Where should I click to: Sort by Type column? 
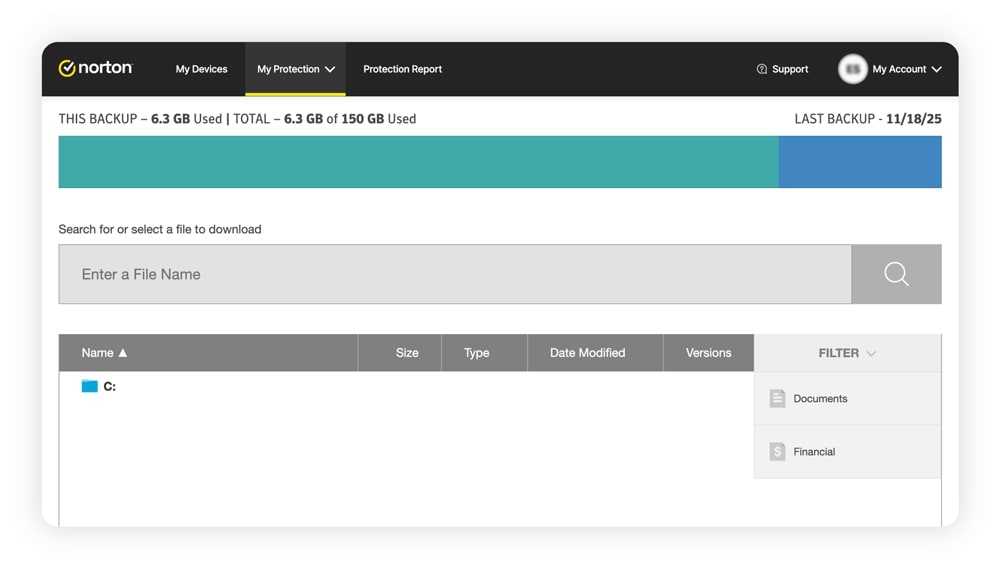(x=485, y=353)
